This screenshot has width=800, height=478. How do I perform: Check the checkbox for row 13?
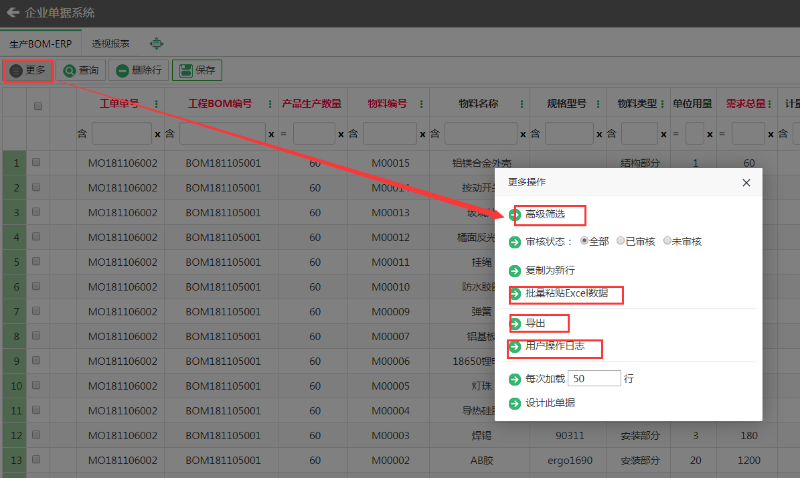[36, 459]
